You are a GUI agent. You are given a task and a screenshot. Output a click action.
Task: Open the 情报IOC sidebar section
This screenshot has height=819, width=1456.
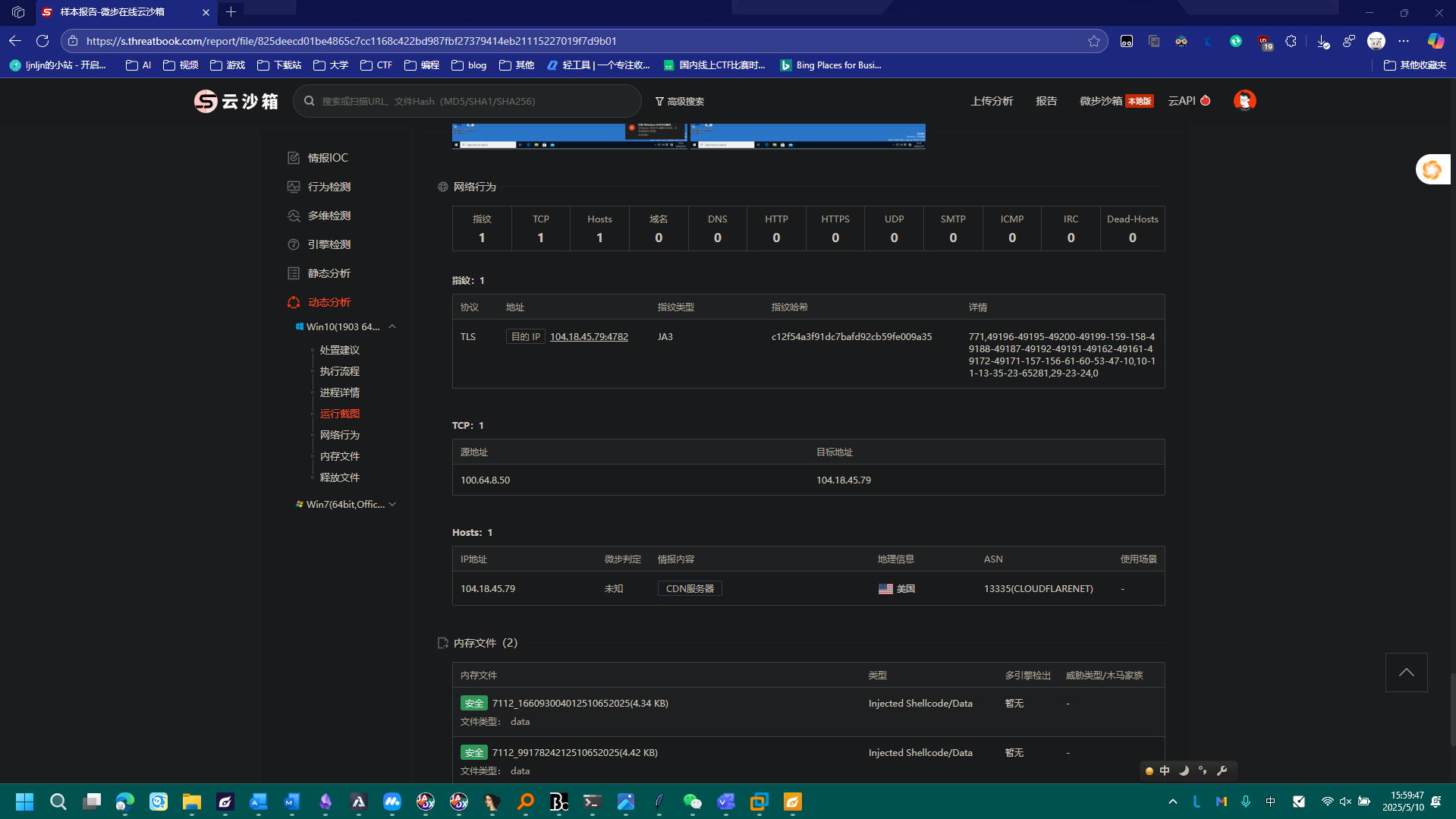point(318,158)
